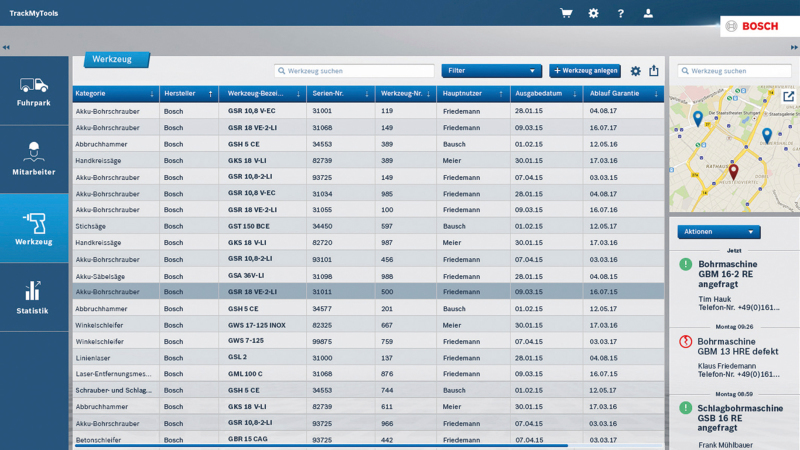Select row with serial 31001

pos(368,111)
